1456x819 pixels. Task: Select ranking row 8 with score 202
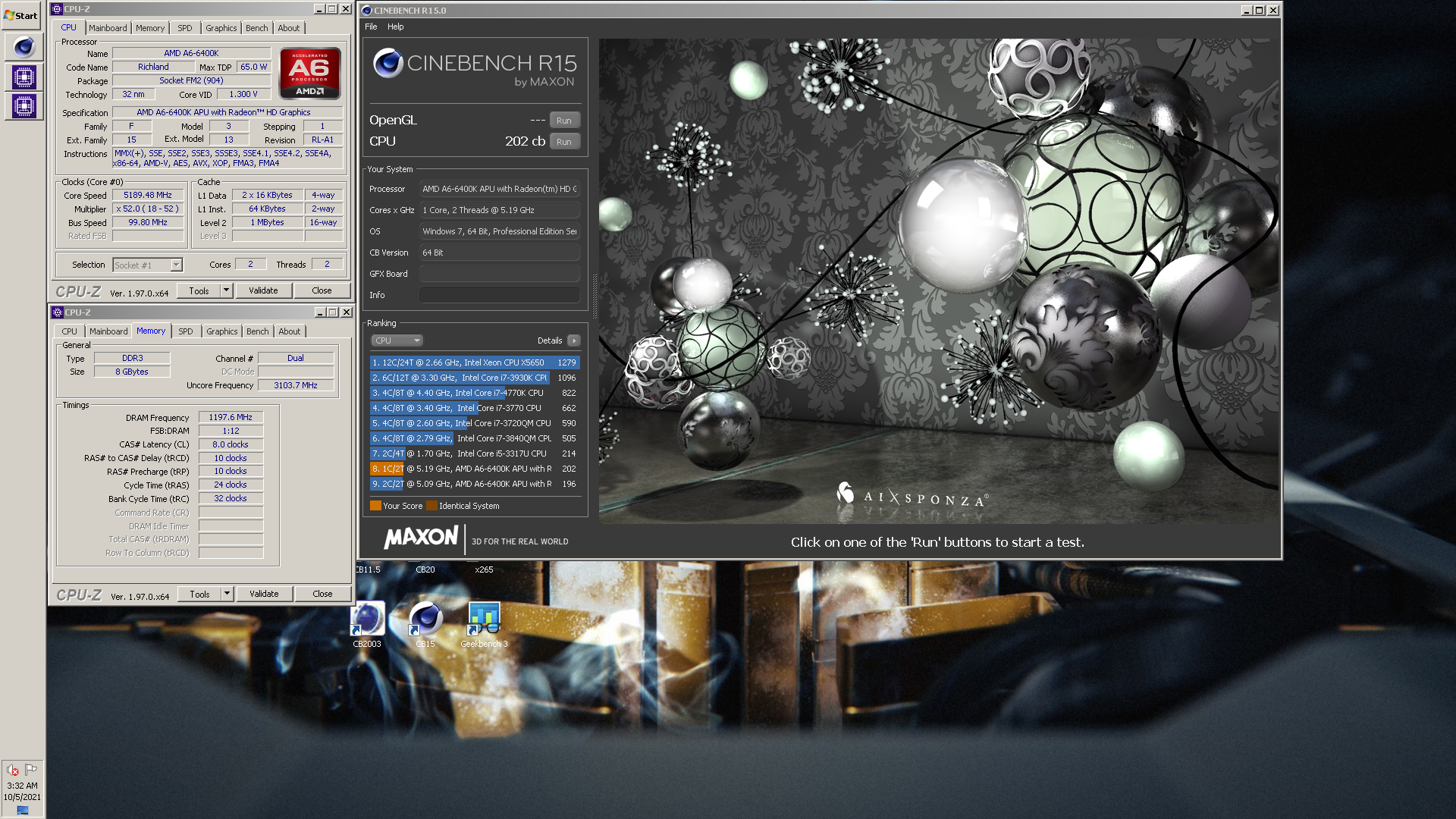tap(475, 469)
